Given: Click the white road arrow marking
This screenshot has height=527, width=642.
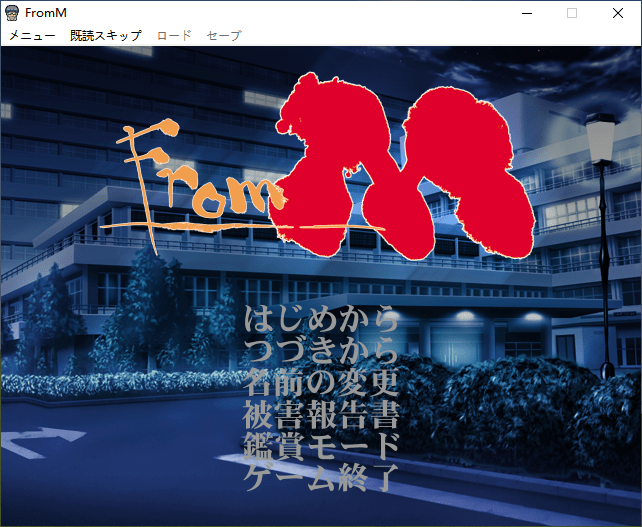Looking at the screenshot, I should (x=44, y=438).
